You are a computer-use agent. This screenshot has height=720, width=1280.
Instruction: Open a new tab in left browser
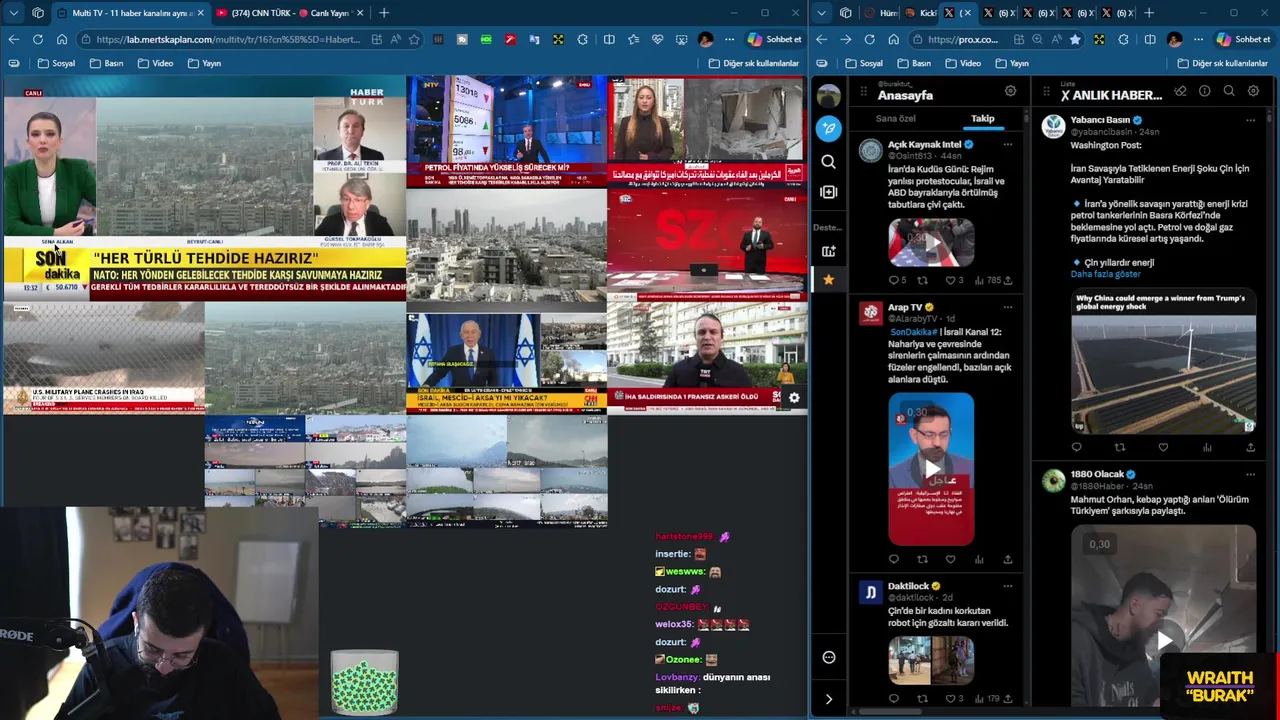pos(384,13)
